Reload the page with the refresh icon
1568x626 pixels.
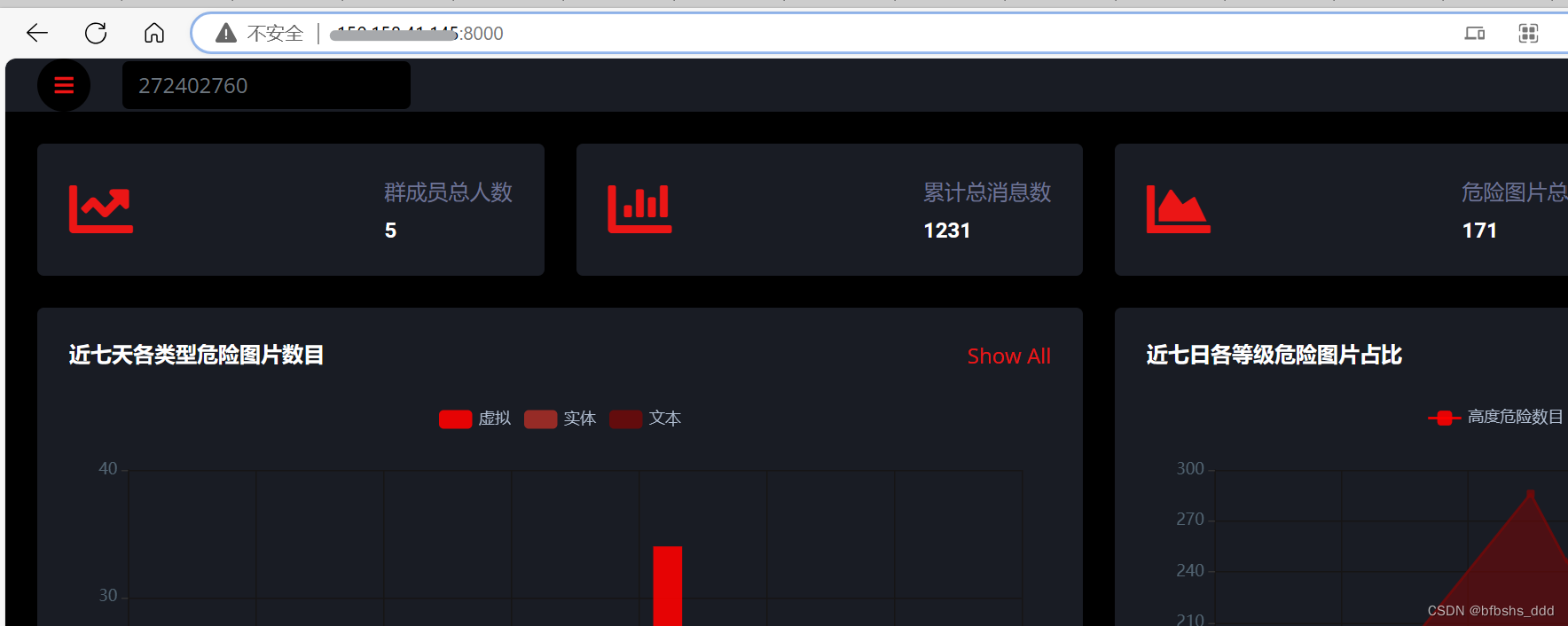point(96,34)
